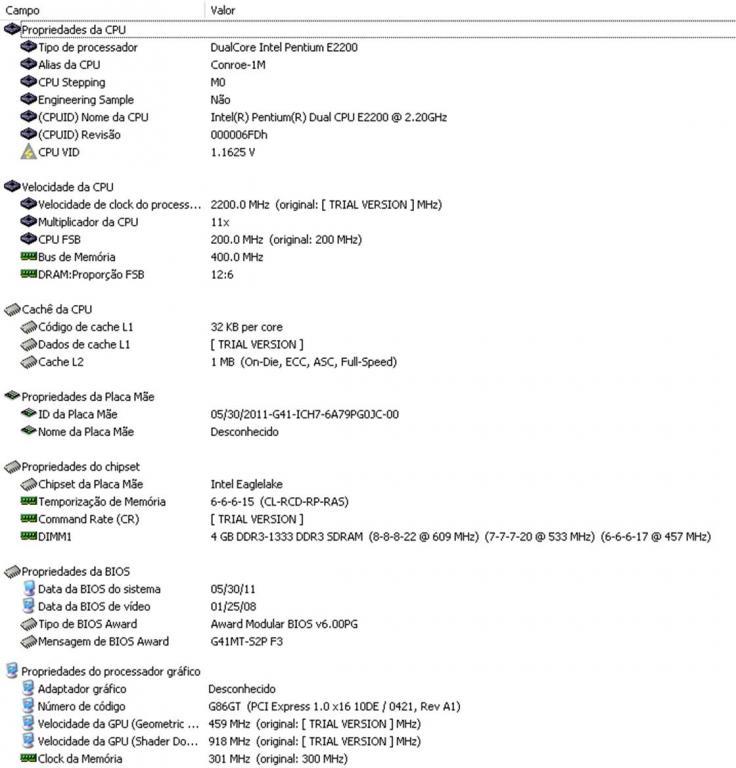The image size is (736, 768).
Task: Select the Propriedades do chipset group icon
Action: pos(12,467)
